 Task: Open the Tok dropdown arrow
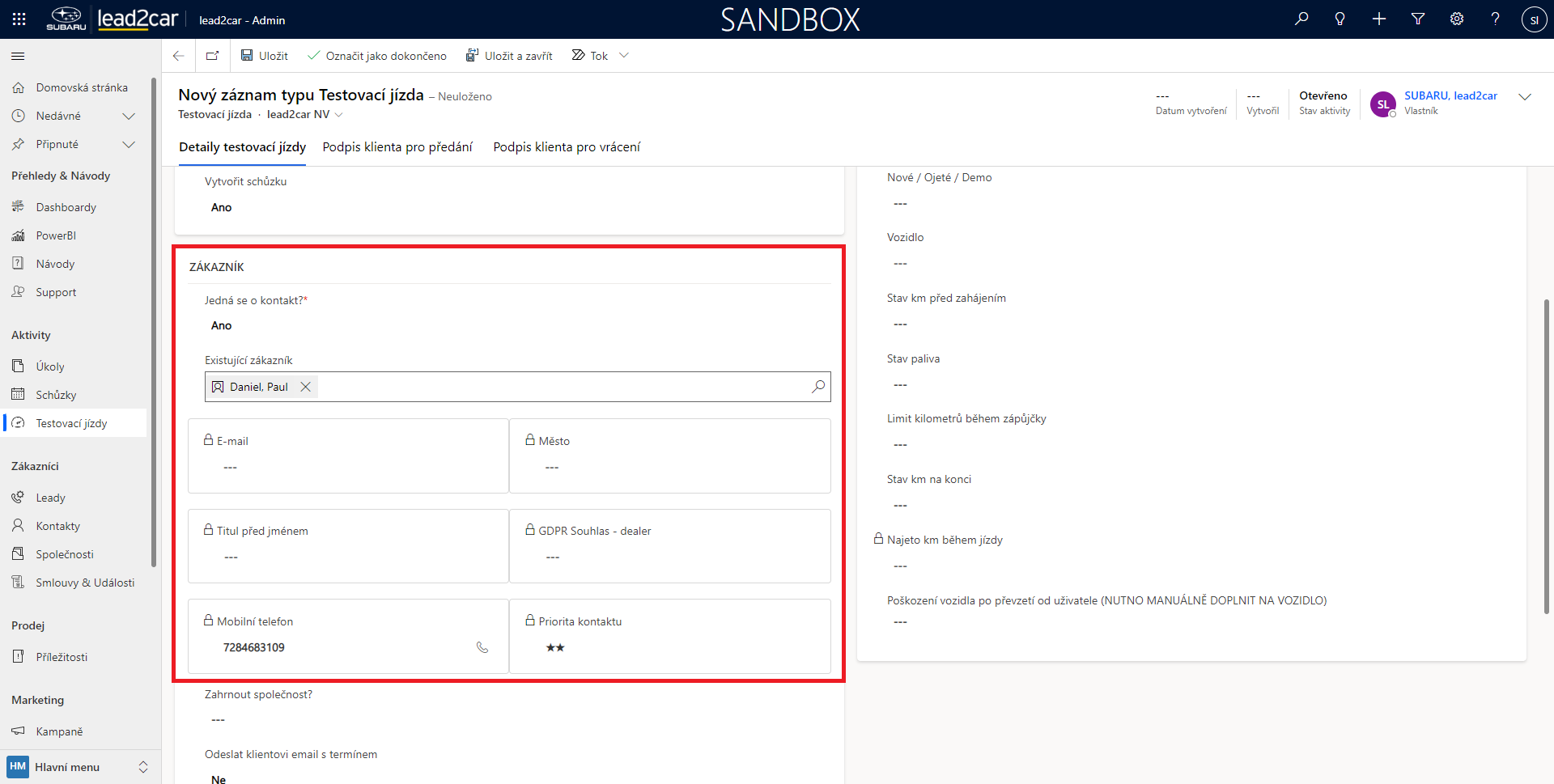click(624, 56)
